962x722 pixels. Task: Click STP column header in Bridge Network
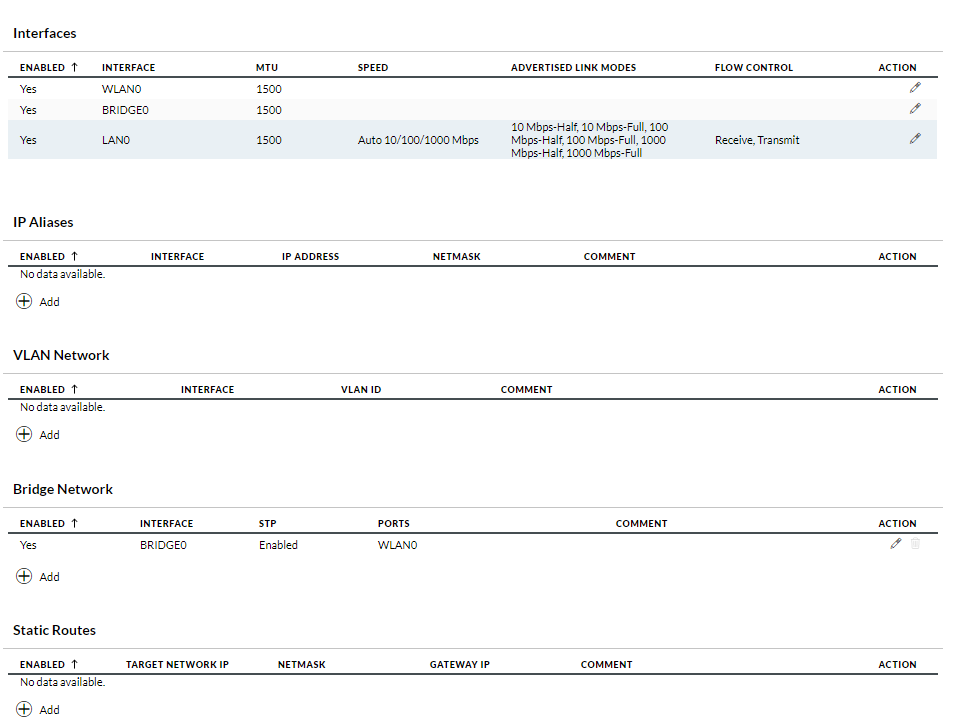pos(267,523)
